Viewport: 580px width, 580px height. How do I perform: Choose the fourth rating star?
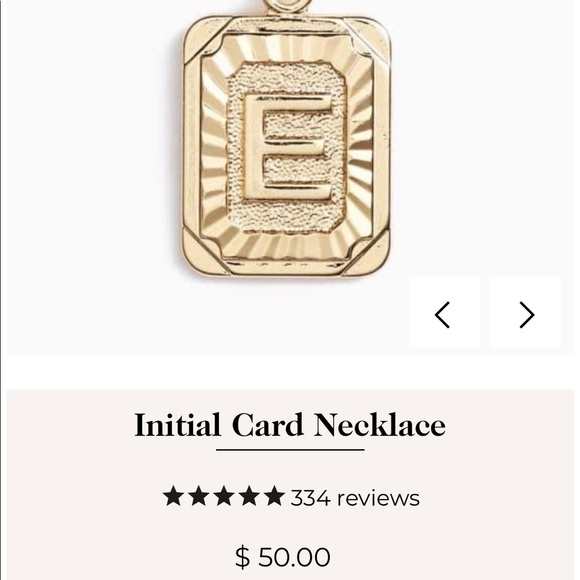tap(249, 496)
